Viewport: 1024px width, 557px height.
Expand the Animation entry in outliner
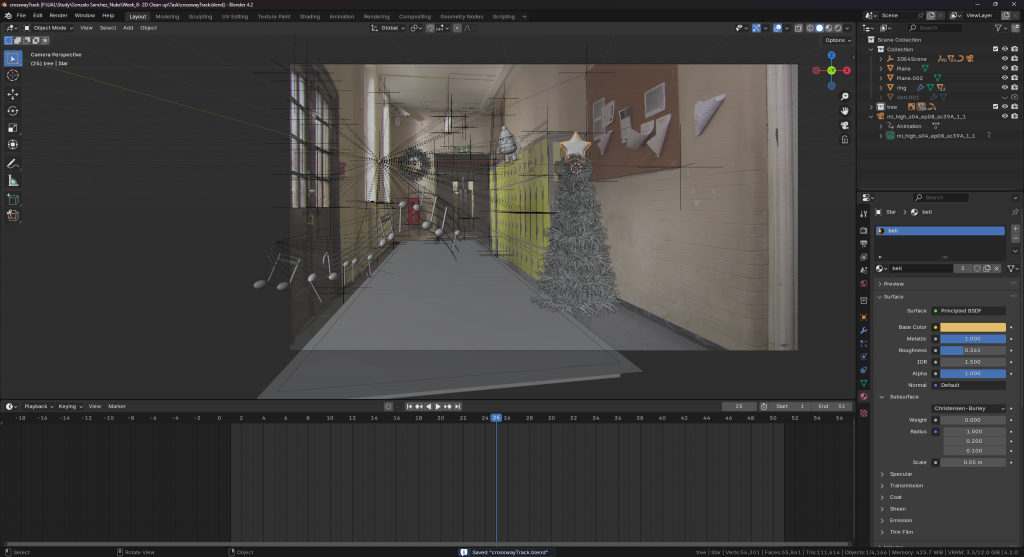click(881, 126)
